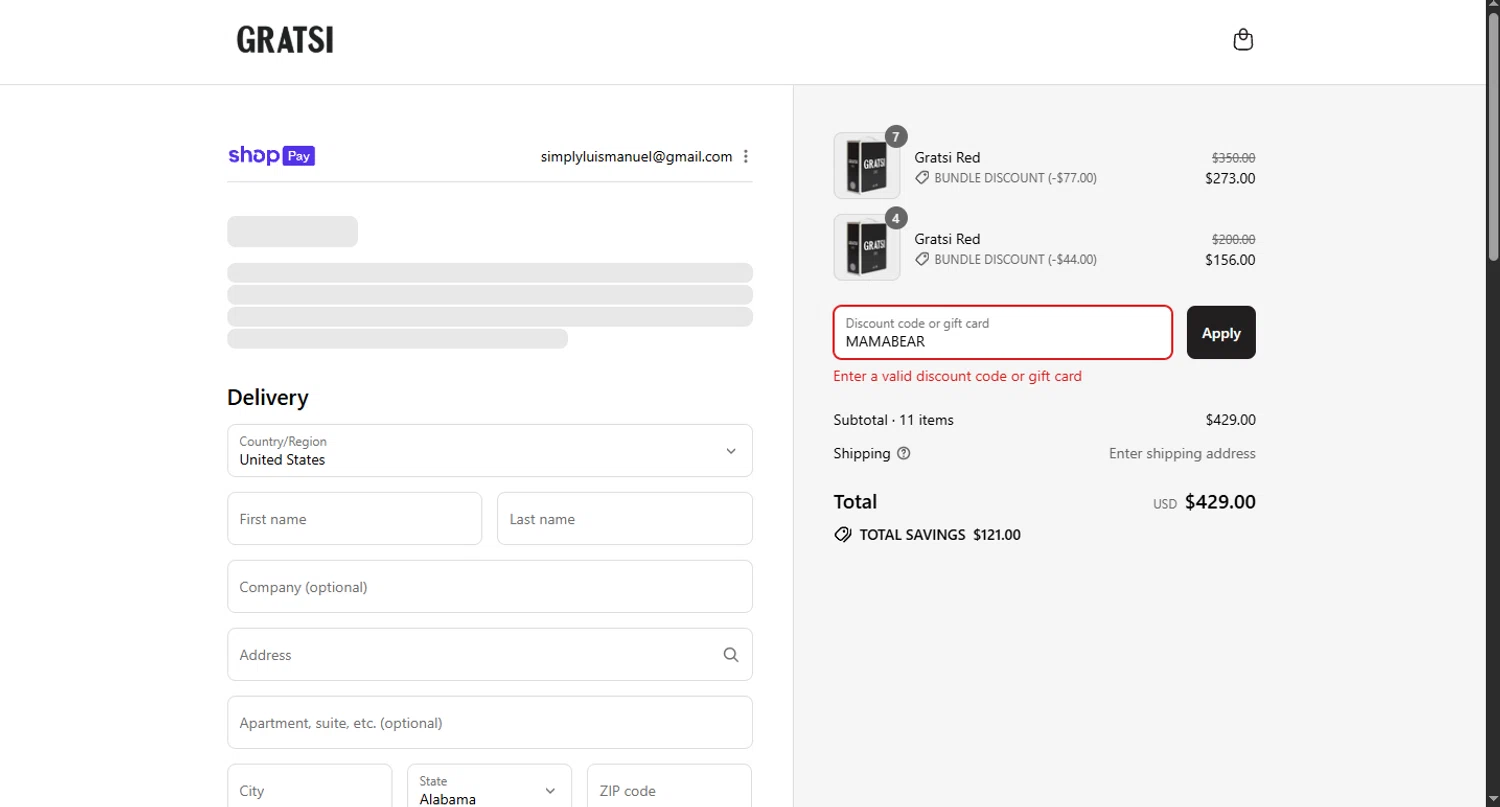Viewport: 1500px width, 807px height.
Task: Click the product thumbnail with quantity 4
Action: tap(867, 247)
